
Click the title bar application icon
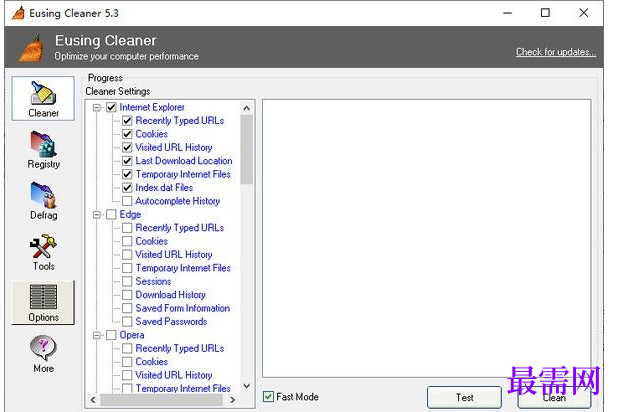[x=18, y=13]
